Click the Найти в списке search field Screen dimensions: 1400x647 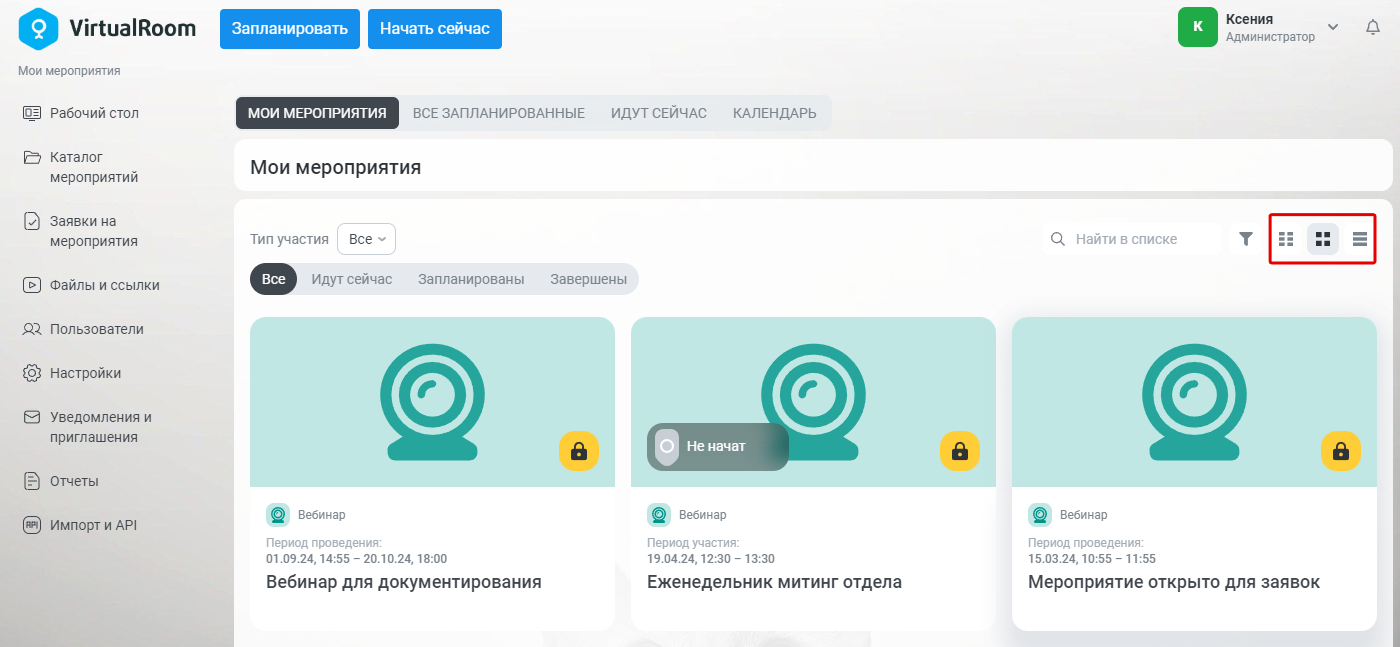(x=1132, y=239)
